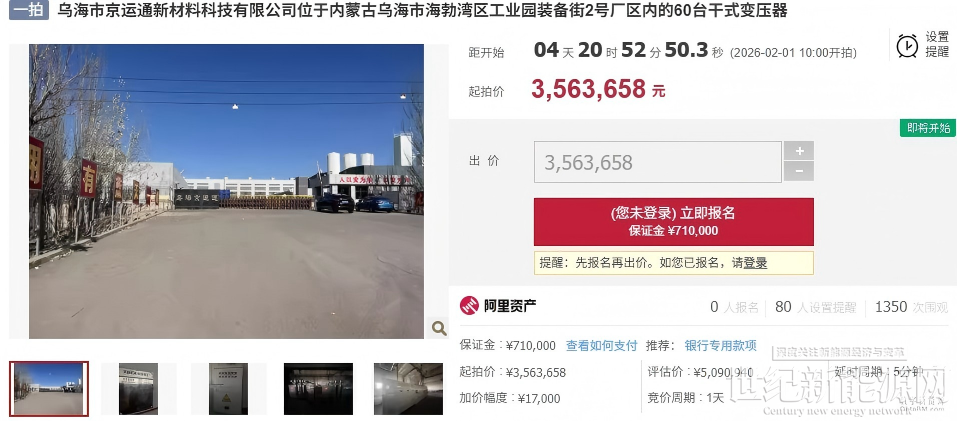Image resolution: width=957 pixels, height=421 pixels.
Task: Click the 设置提醒 reminder text
Action: (x=937, y=45)
